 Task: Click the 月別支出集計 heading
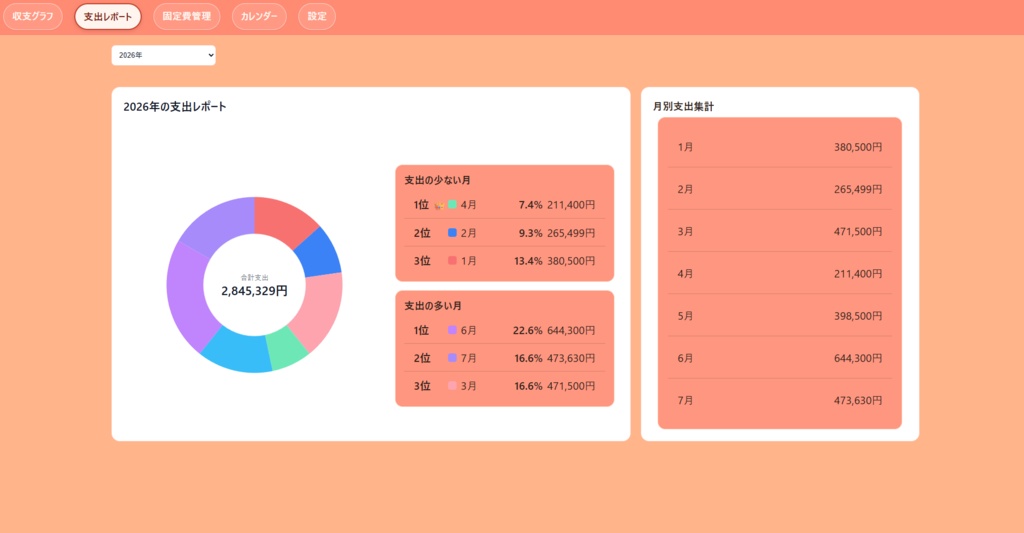[684, 106]
